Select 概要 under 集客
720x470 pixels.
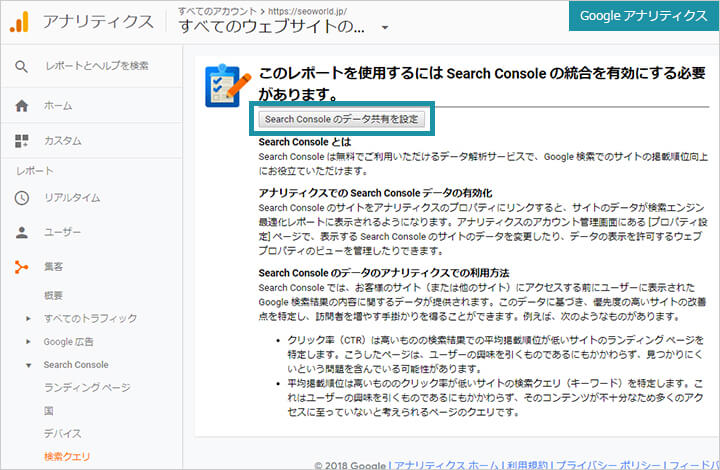point(53,296)
